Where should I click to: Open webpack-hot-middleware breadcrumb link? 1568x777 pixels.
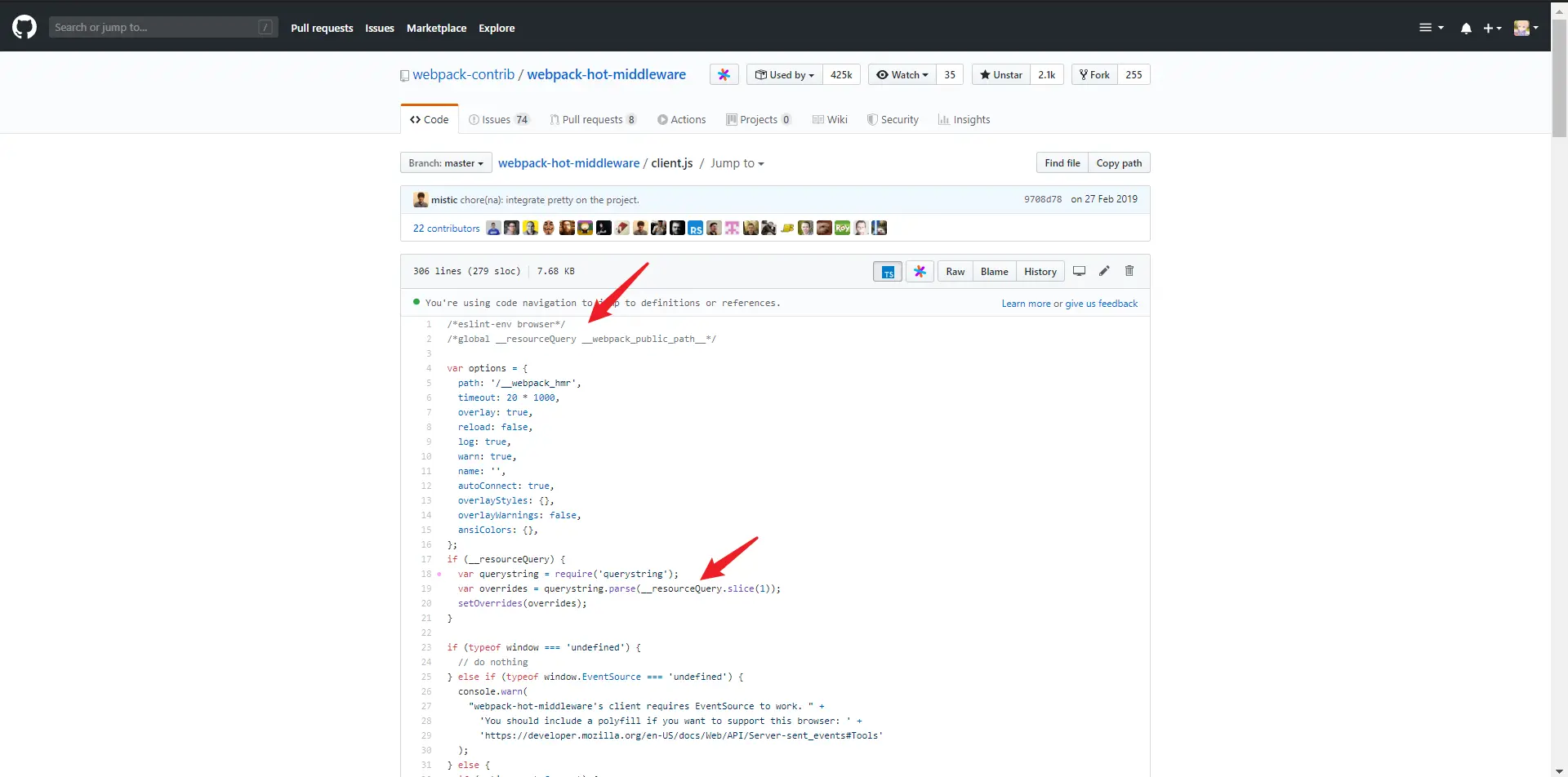pyautogui.click(x=569, y=163)
